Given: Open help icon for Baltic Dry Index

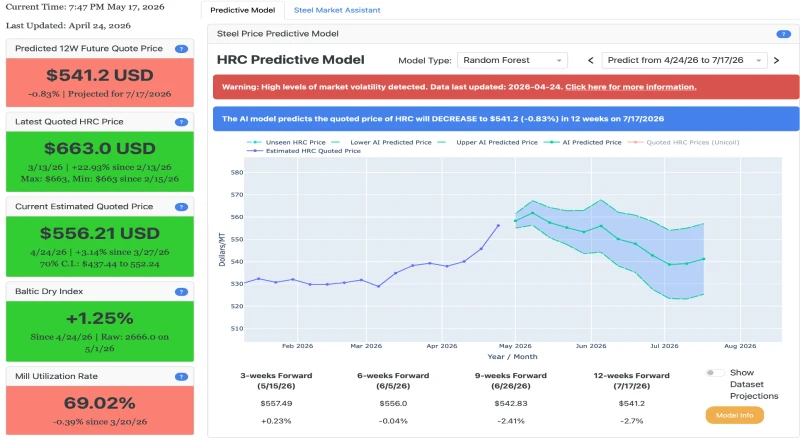Looking at the screenshot, I should [x=181, y=292].
